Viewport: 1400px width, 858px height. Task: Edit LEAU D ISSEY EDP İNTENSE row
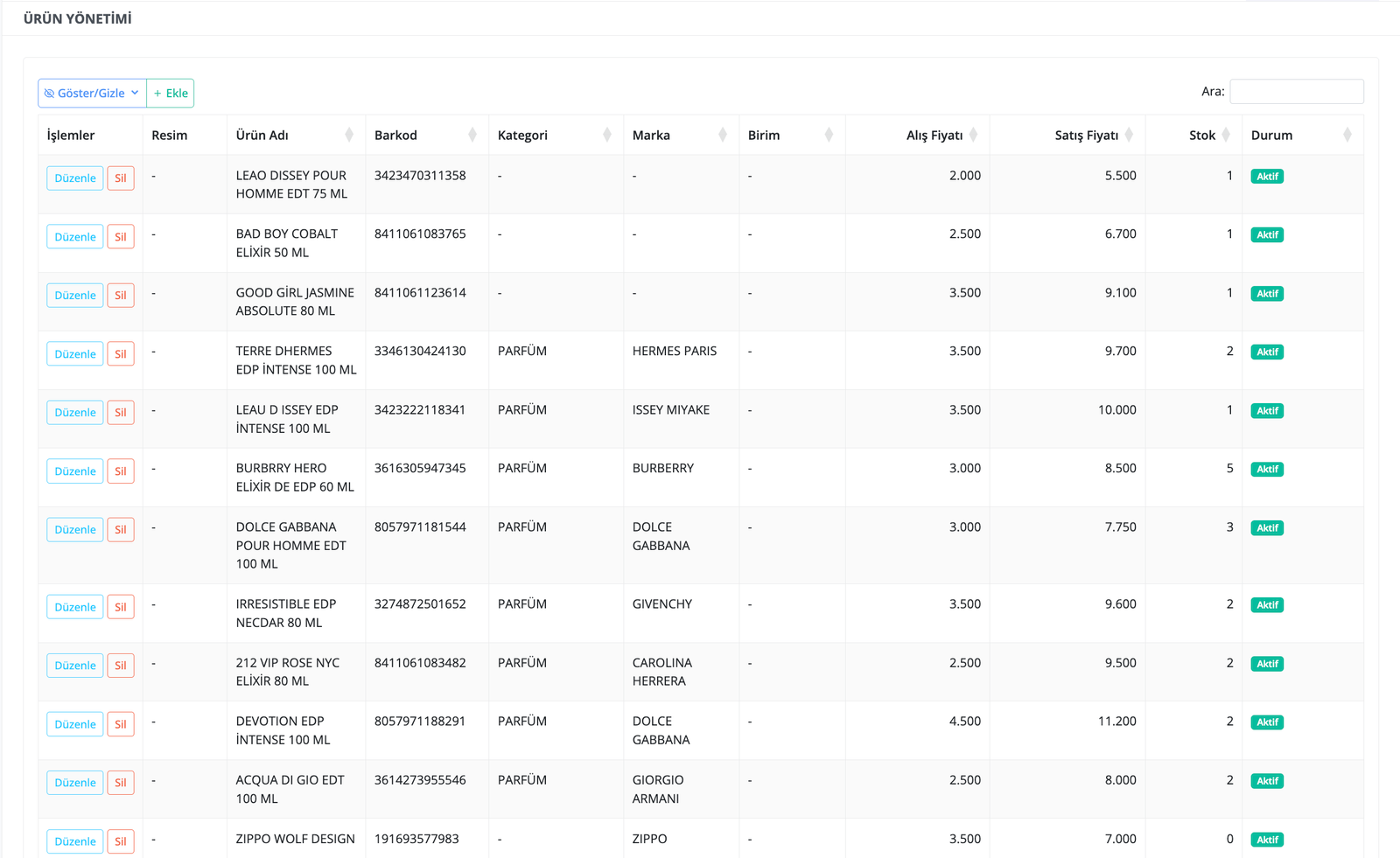pos(75,413)
